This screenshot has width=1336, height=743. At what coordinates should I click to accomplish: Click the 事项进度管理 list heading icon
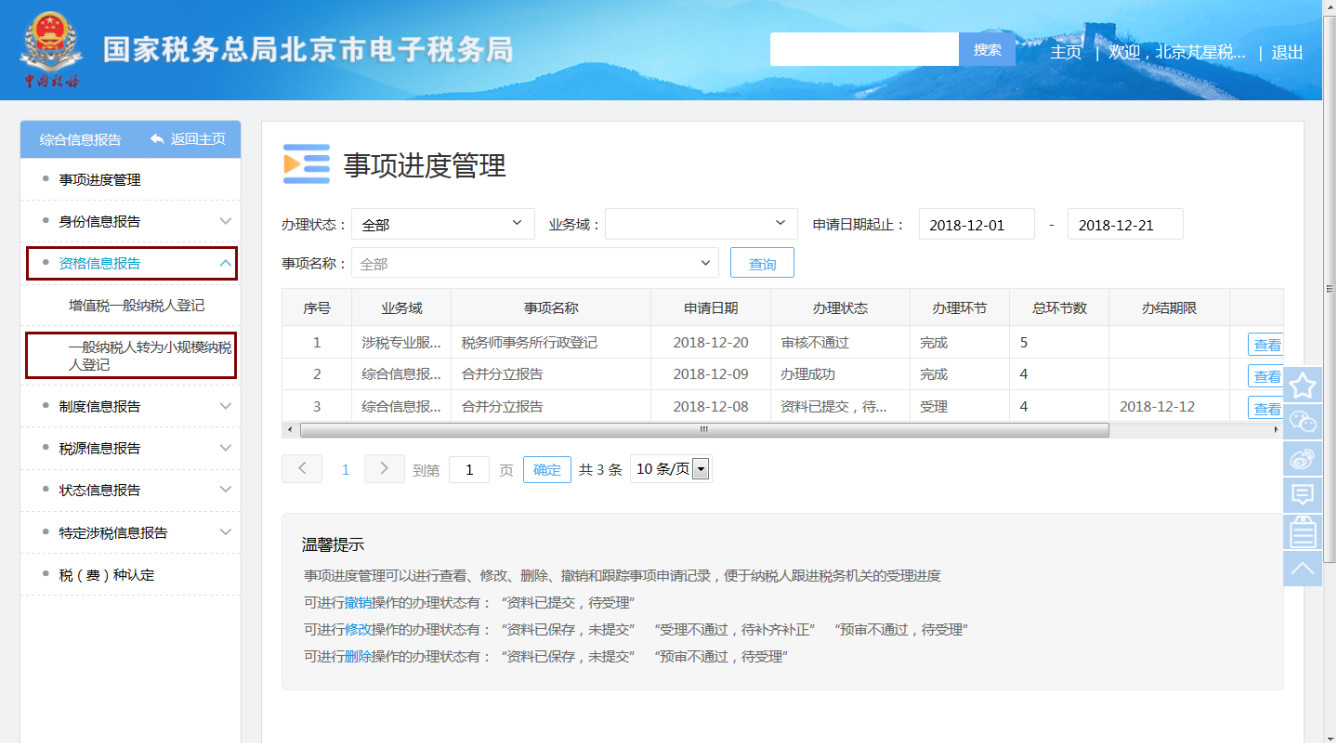click(x=306, y=164)
